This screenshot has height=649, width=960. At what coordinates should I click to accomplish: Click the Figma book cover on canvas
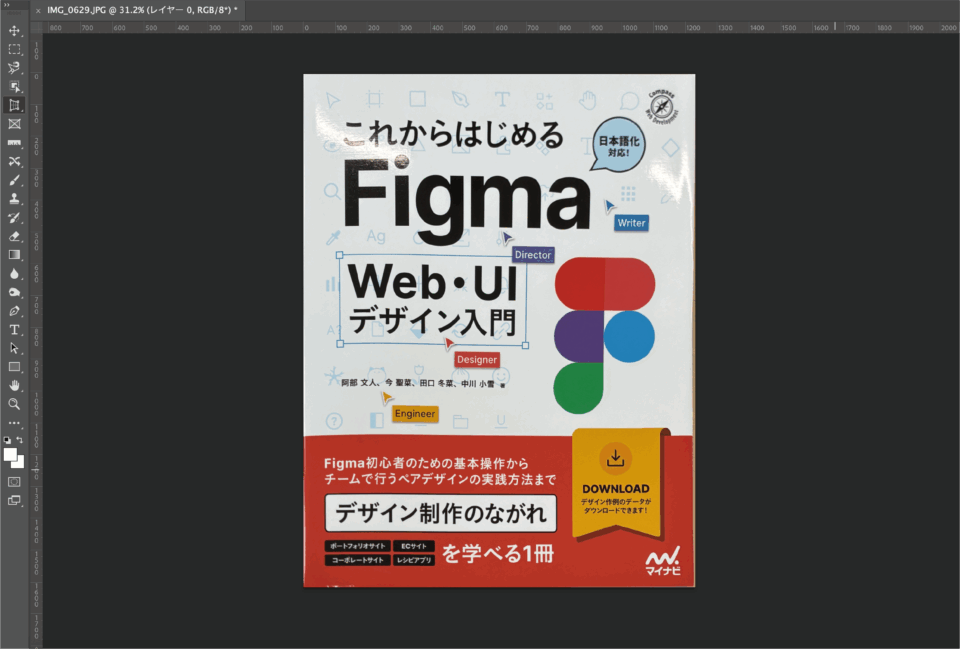(499, 331)
